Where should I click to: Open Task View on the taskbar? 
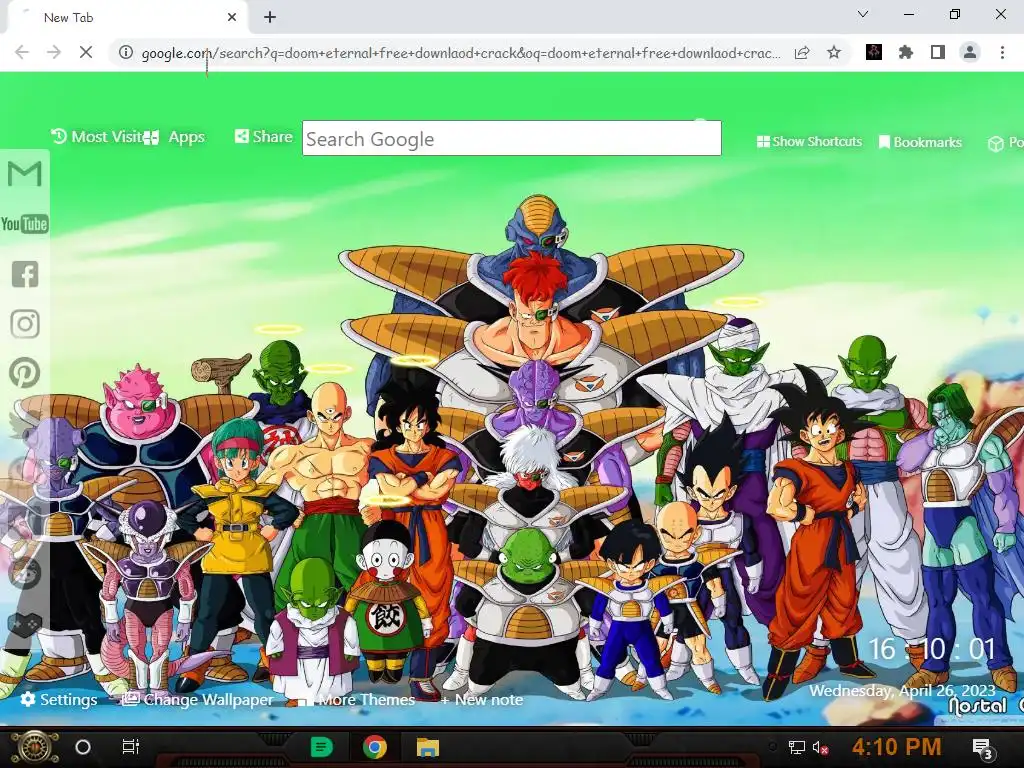click(131, 746)
